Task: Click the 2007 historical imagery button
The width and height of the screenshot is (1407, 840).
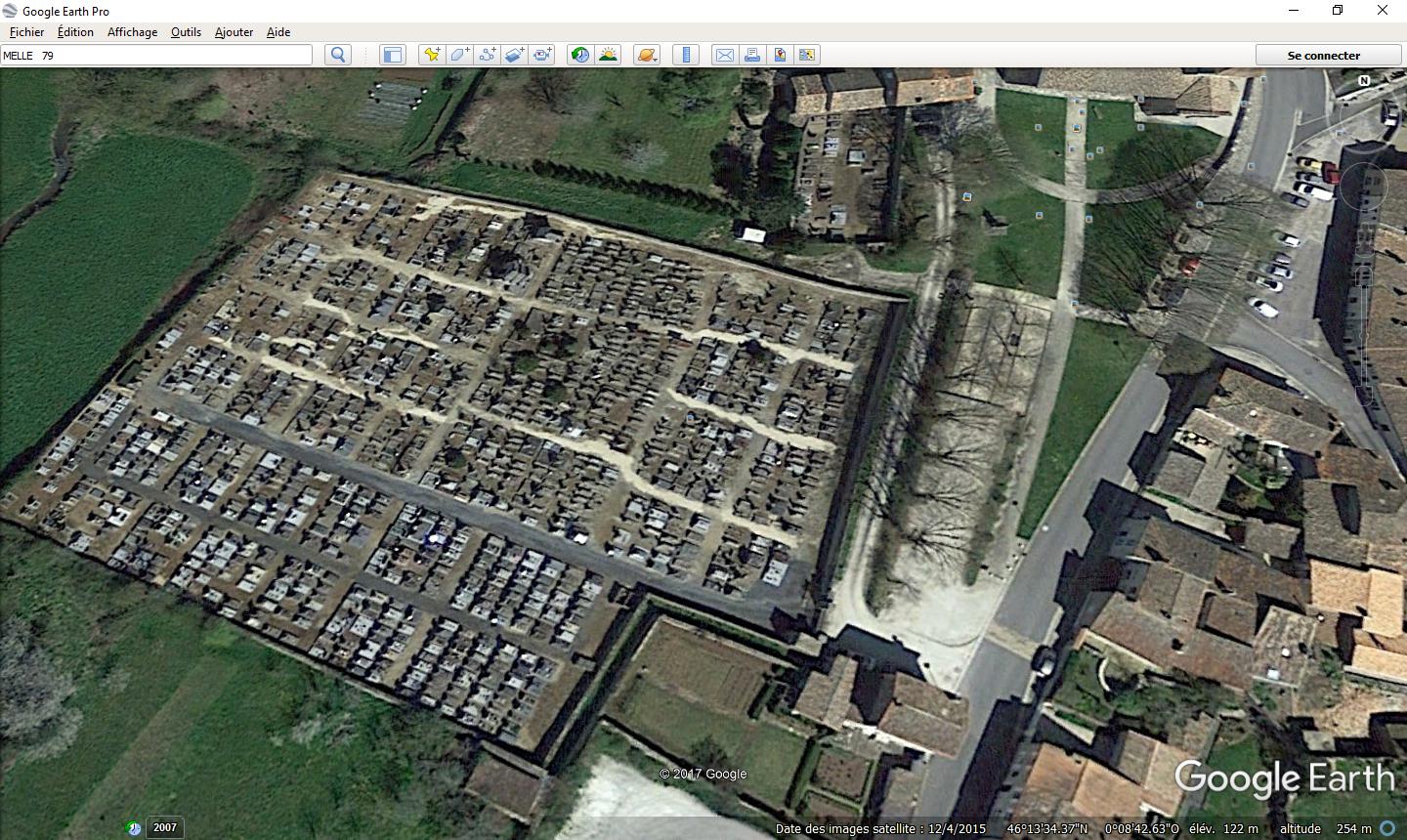Action: tap(165, 827)
